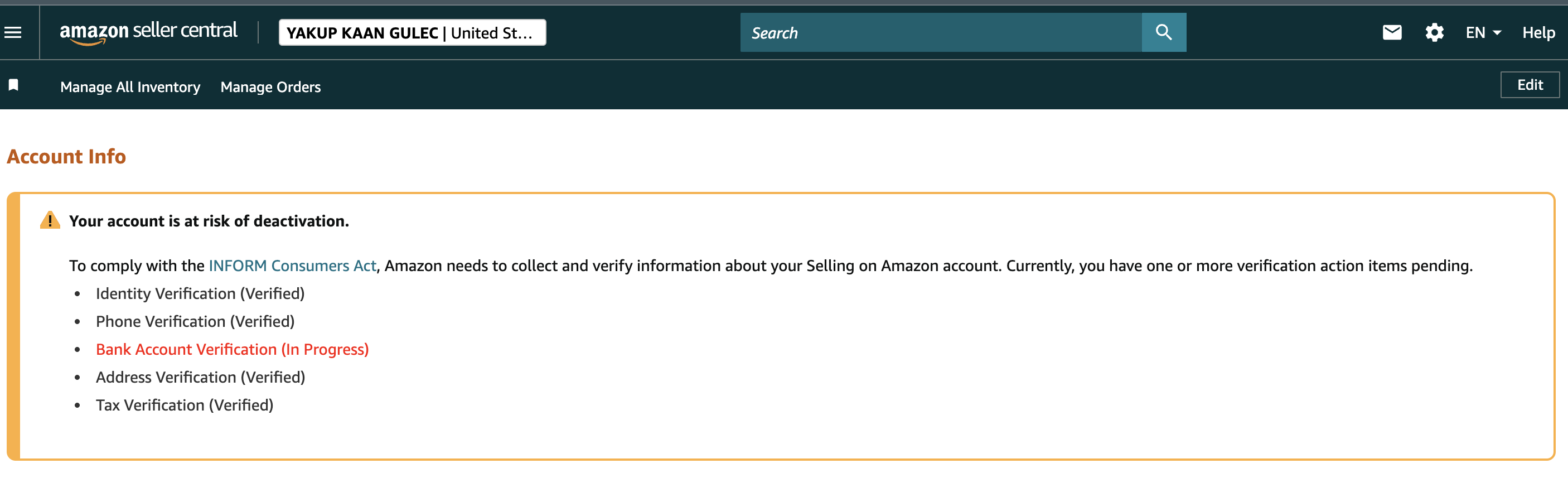
Task: Open the INFORM Consumers Act link
Action: point(292,266)
